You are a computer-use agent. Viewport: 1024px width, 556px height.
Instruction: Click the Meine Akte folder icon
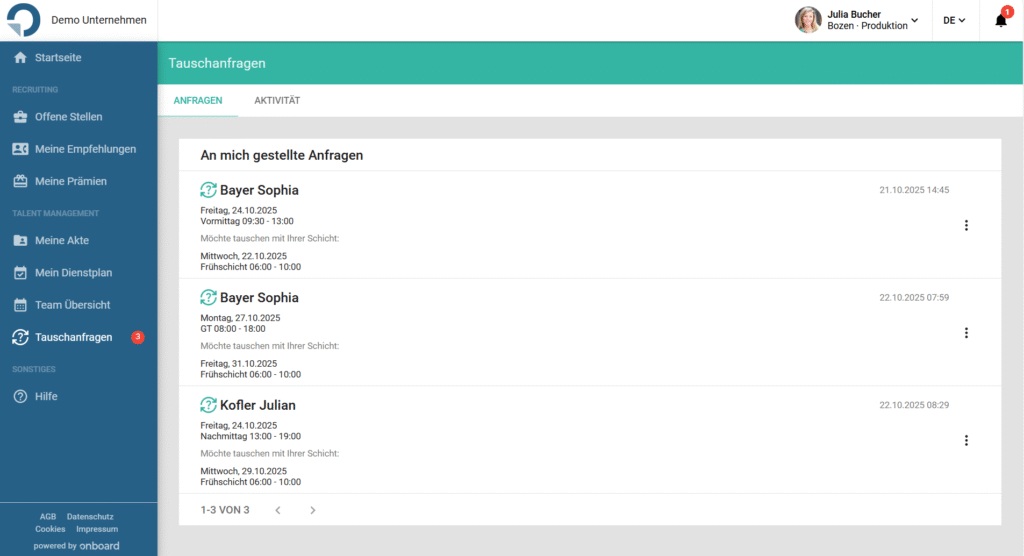pos(20,241)
